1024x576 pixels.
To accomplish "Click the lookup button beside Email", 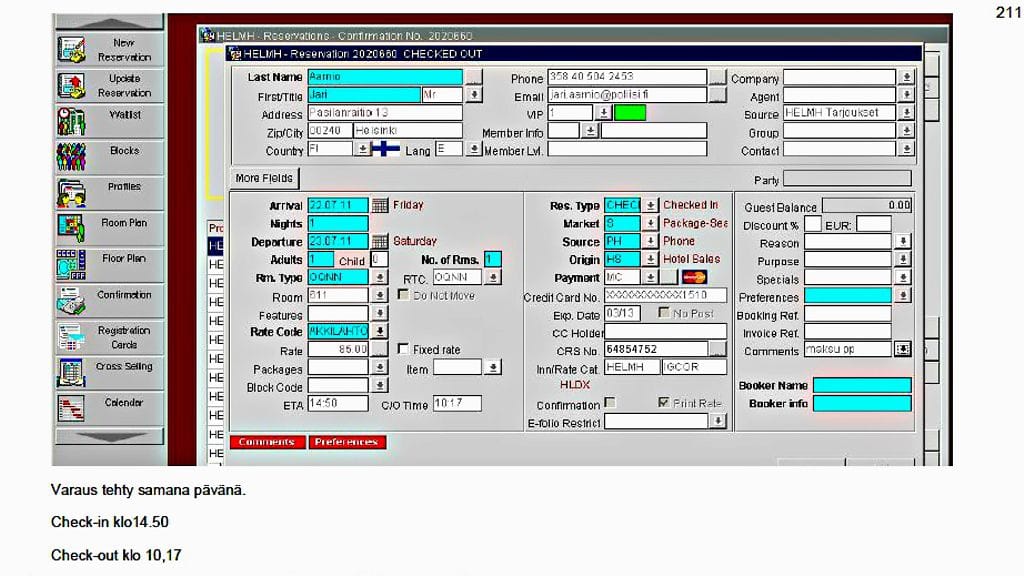I will click(x=717, y=95).
